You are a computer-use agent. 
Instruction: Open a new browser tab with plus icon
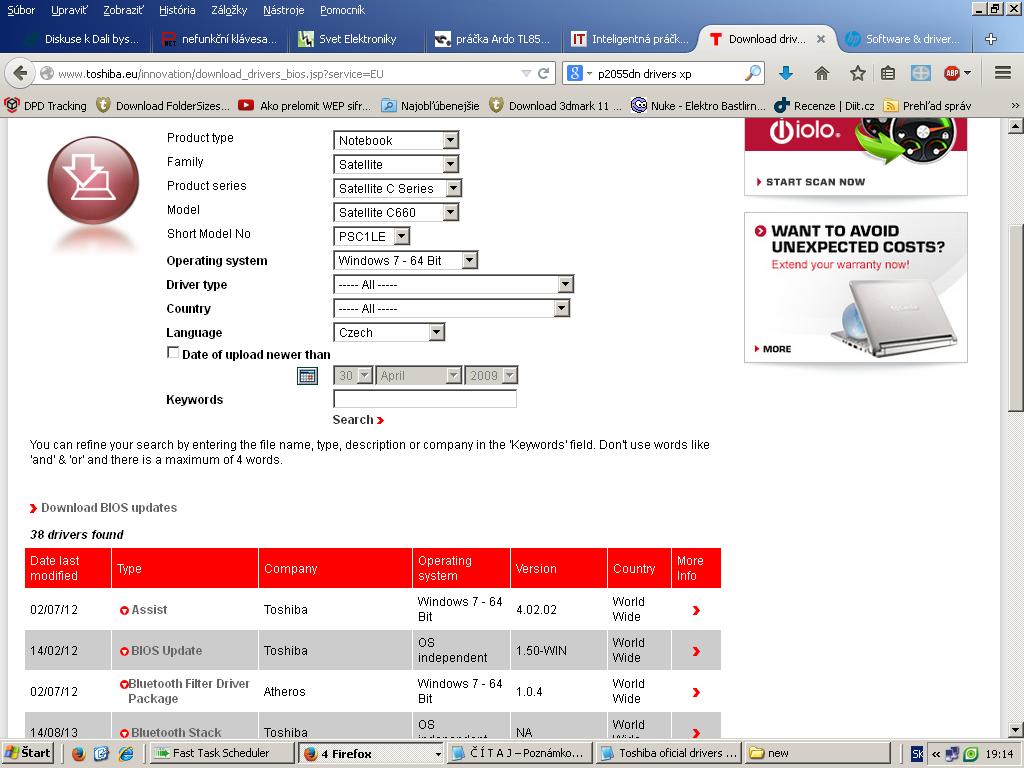pos(991,39)
